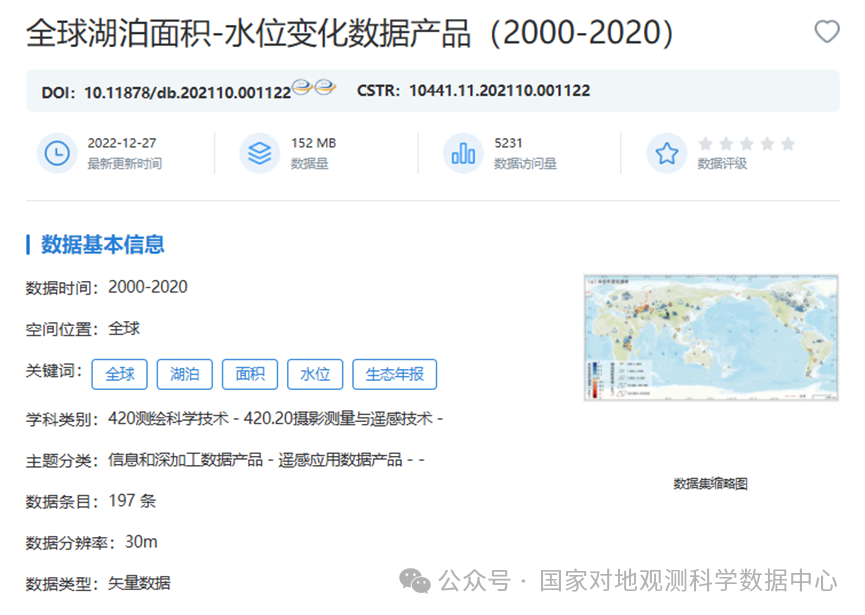Rate the dataset with the first star
The image size is (865, 615).
(707, 144)
